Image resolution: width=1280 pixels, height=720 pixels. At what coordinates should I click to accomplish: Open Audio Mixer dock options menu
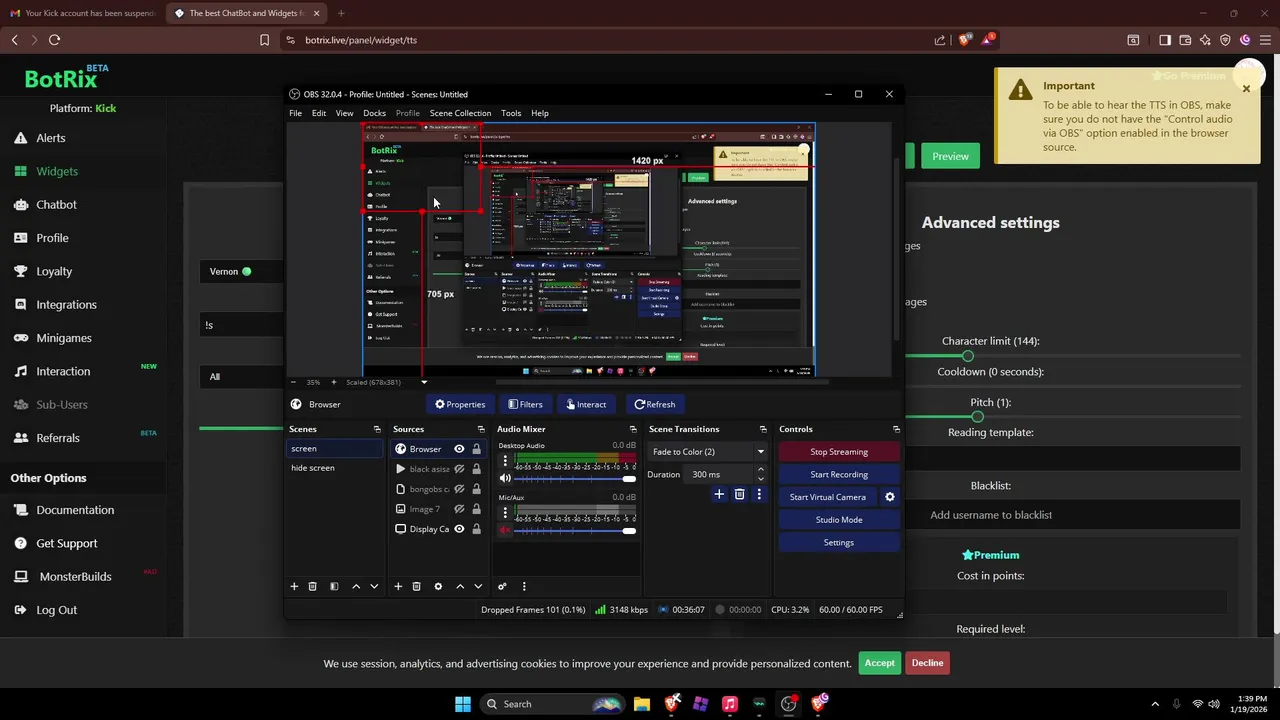pos(524,587)
